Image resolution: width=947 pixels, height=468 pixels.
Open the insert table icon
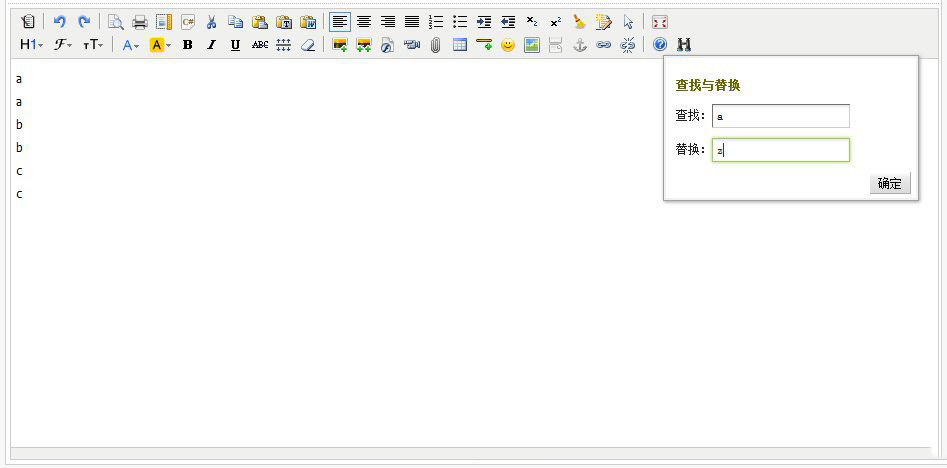tap(460, 45)
